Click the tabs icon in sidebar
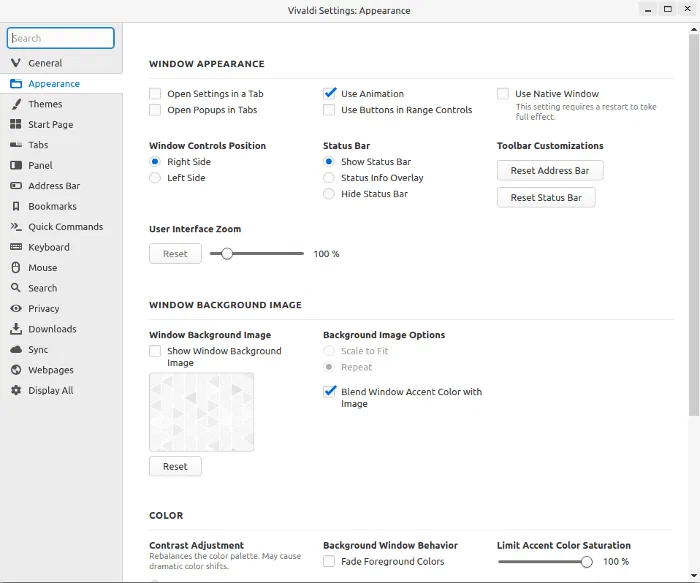 tap(16, 145)
